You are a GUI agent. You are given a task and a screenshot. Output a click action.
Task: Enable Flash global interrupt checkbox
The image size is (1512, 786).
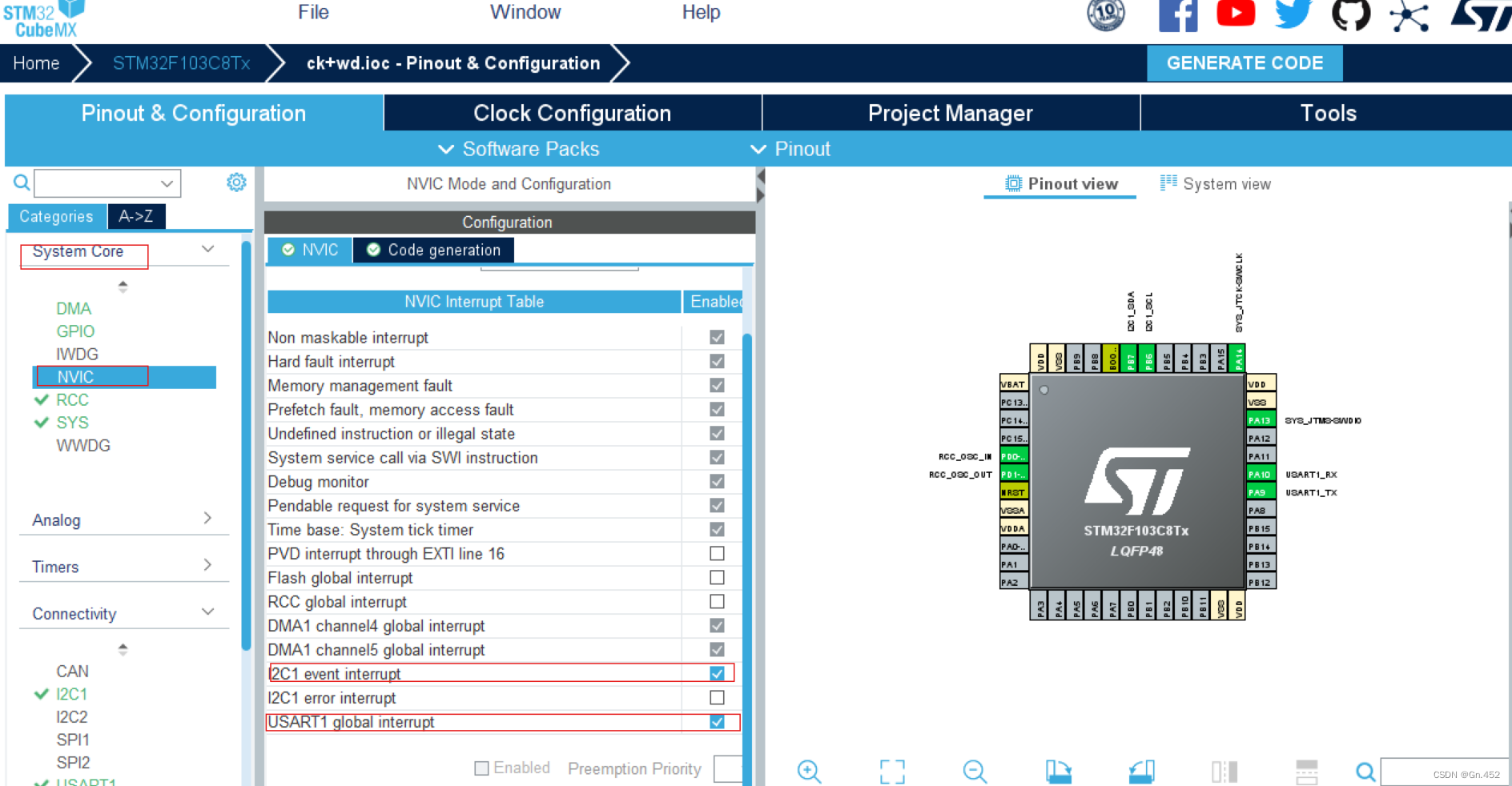click(x=717, y=577)
